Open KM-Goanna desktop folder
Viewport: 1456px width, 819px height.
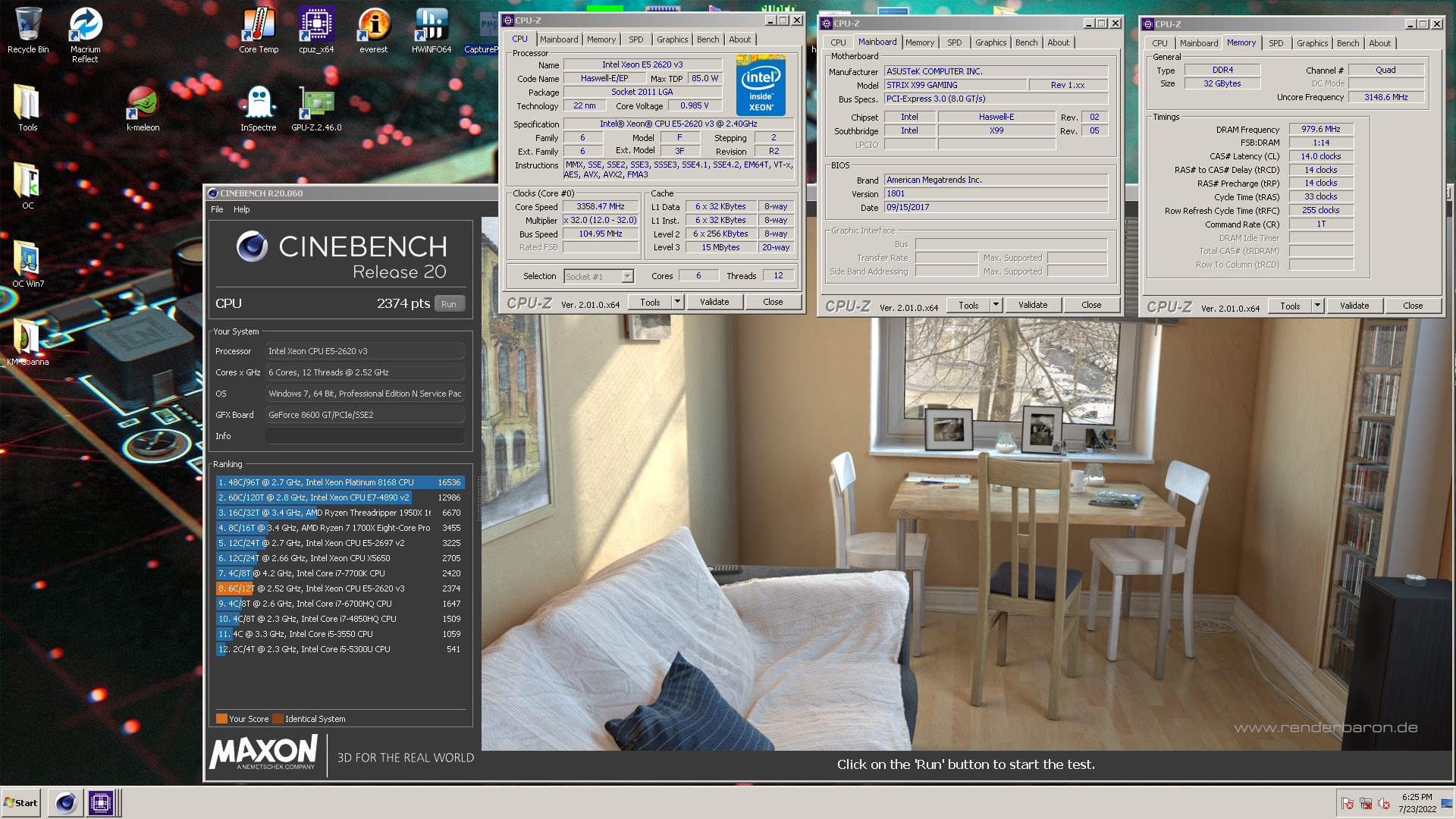pyautogui.click(x=27, y=342)
